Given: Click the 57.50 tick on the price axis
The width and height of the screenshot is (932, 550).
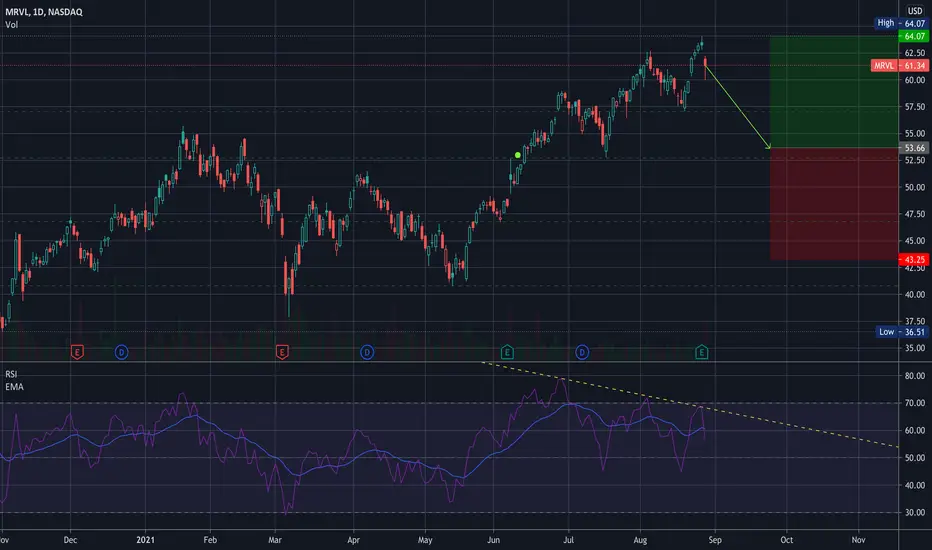Looking at the screenshot, I should 914,107.
